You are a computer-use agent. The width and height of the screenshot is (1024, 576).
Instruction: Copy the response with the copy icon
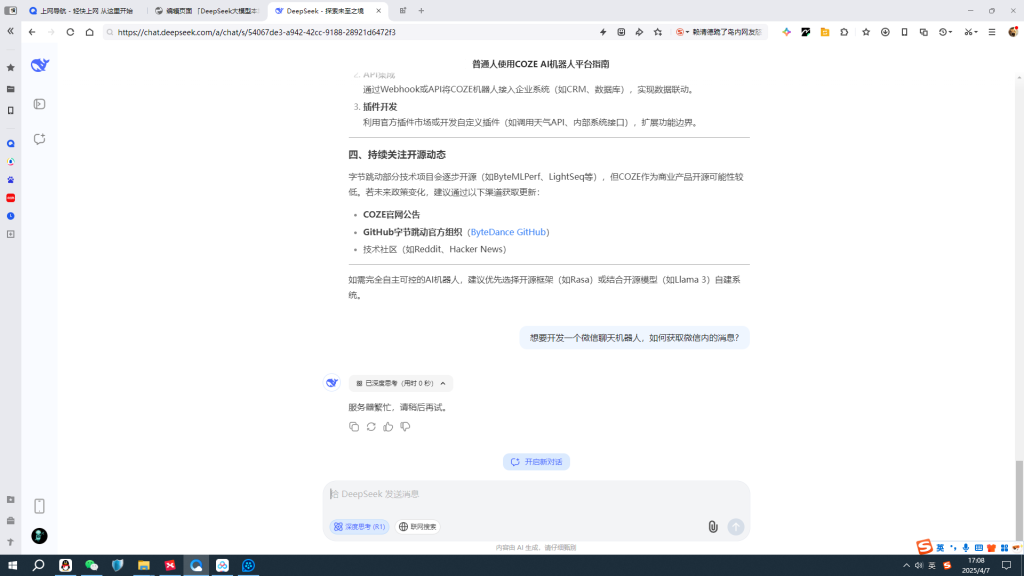click(354, 426)
